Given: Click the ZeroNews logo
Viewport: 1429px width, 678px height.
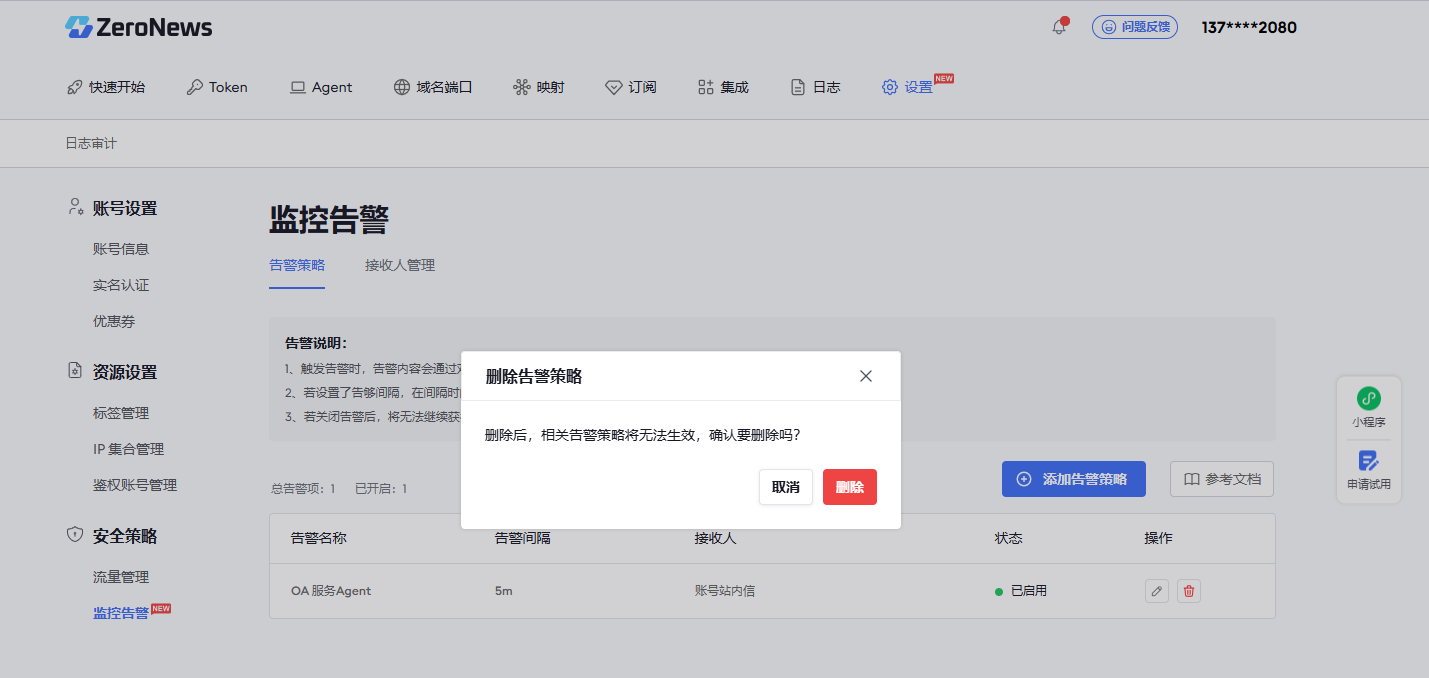Looking at the screenshot, I should point(139,27).
